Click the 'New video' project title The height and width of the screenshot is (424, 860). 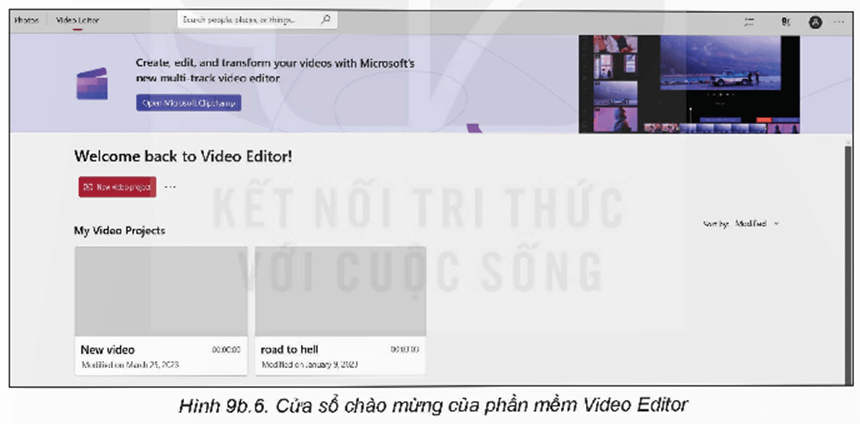(x=108, y=350)
